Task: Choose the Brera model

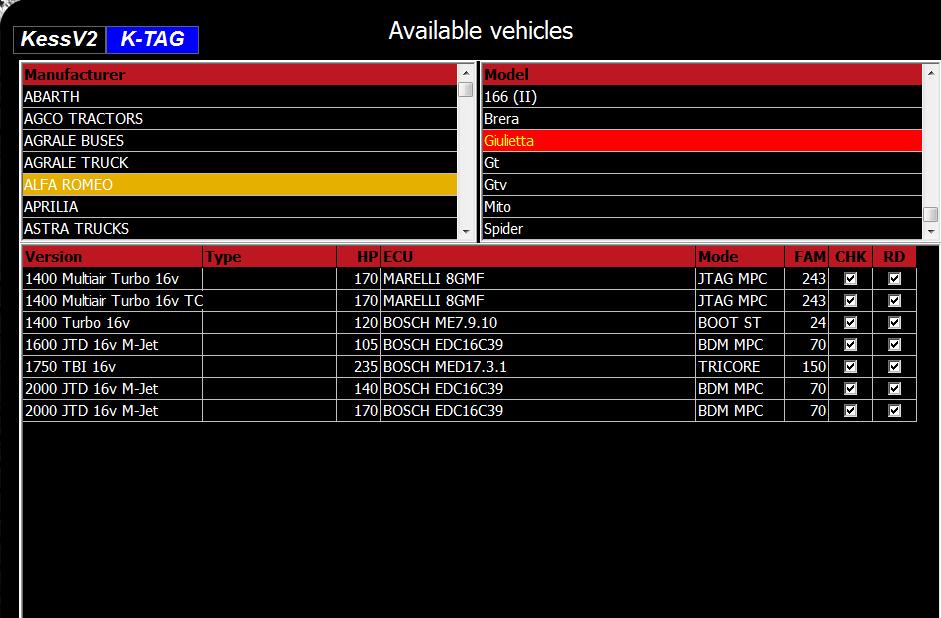Action: [x=702, y=119]
